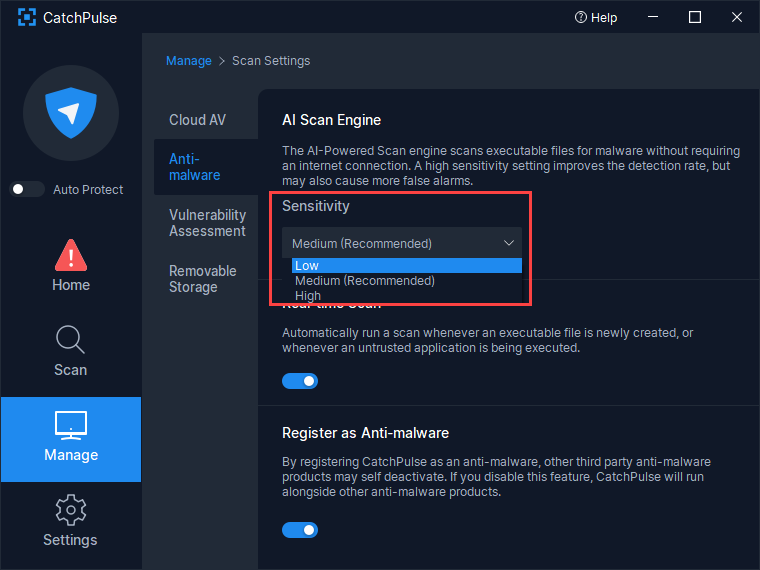
Task: Click the blue shield protection status icon
Action: (70, 113)
